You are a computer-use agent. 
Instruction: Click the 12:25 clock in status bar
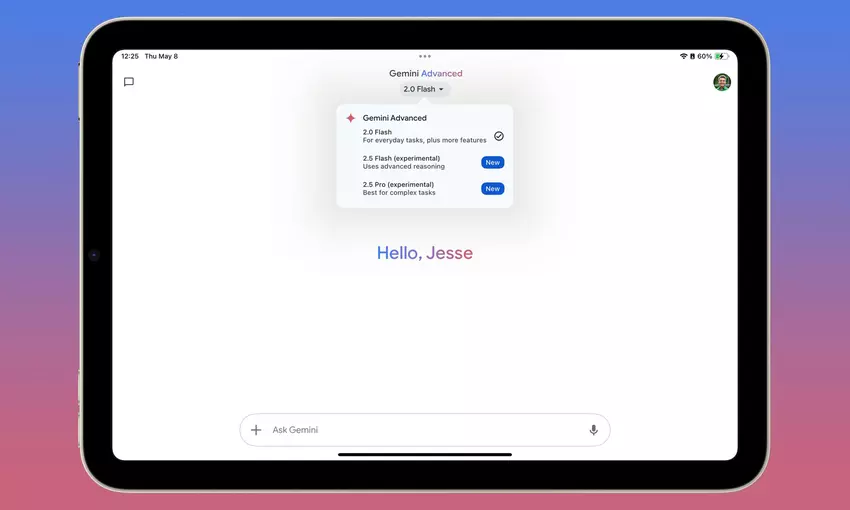point(130,56)
